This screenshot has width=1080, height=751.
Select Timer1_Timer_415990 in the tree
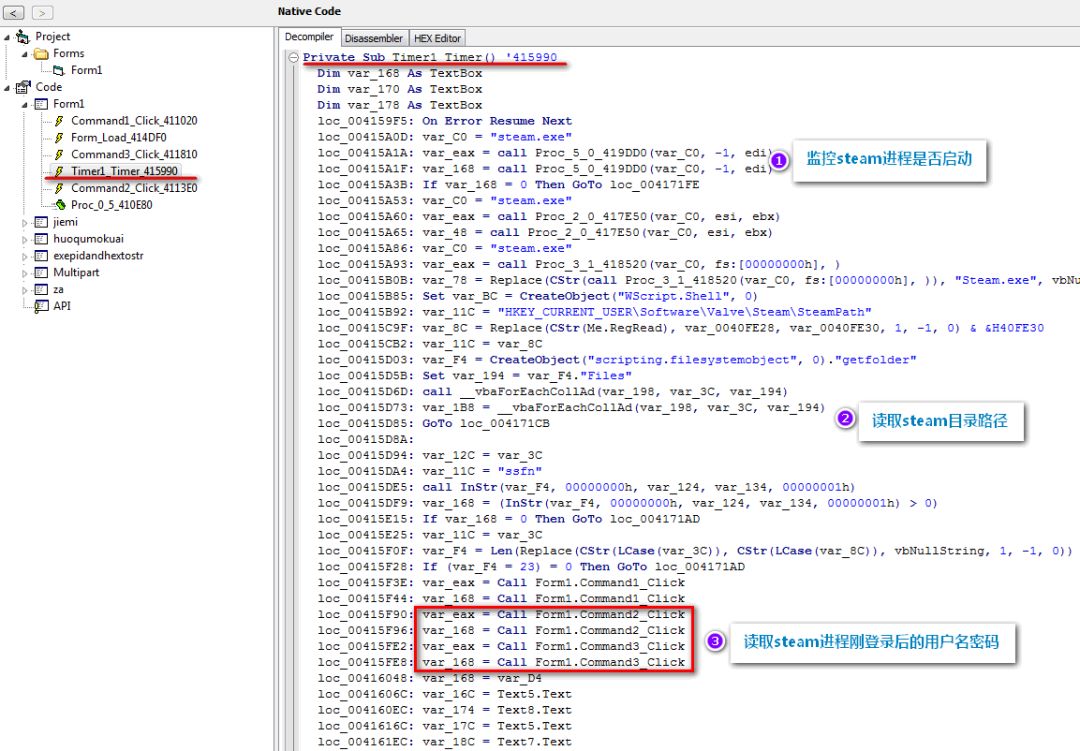tap(125, 171)
